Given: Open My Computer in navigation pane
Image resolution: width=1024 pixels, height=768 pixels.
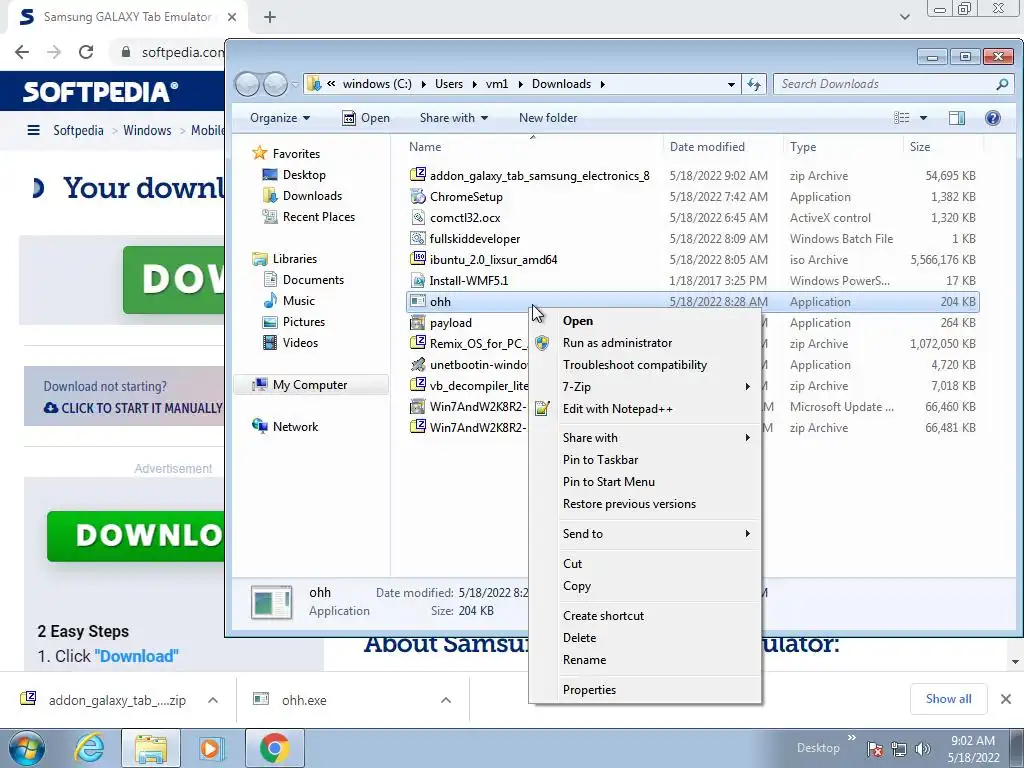Looking at the screenshot, I should point(310,385).
